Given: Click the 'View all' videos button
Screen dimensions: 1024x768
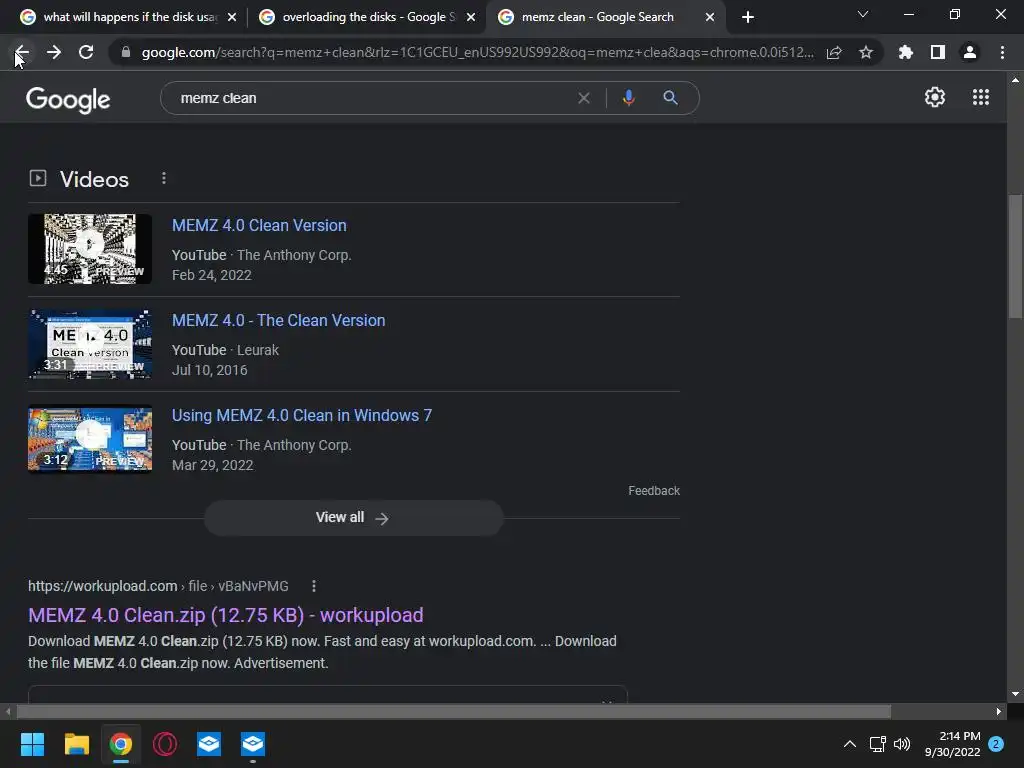Looking at the screenshot, I should (353, 518).
